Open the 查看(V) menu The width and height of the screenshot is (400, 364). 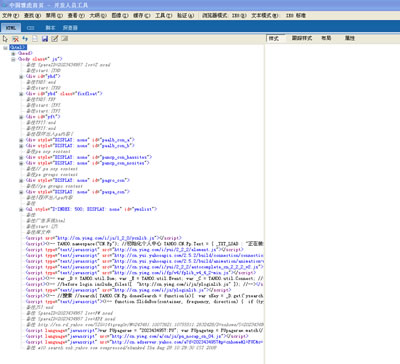[76, 15]
